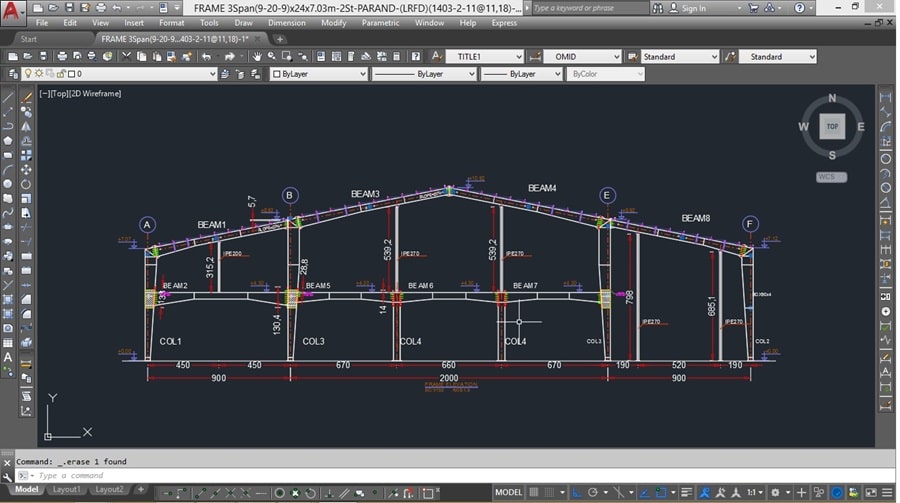Toggle Annotation visibility icon in status bar
Screen dimensions: 900x503
pos(705,492)
